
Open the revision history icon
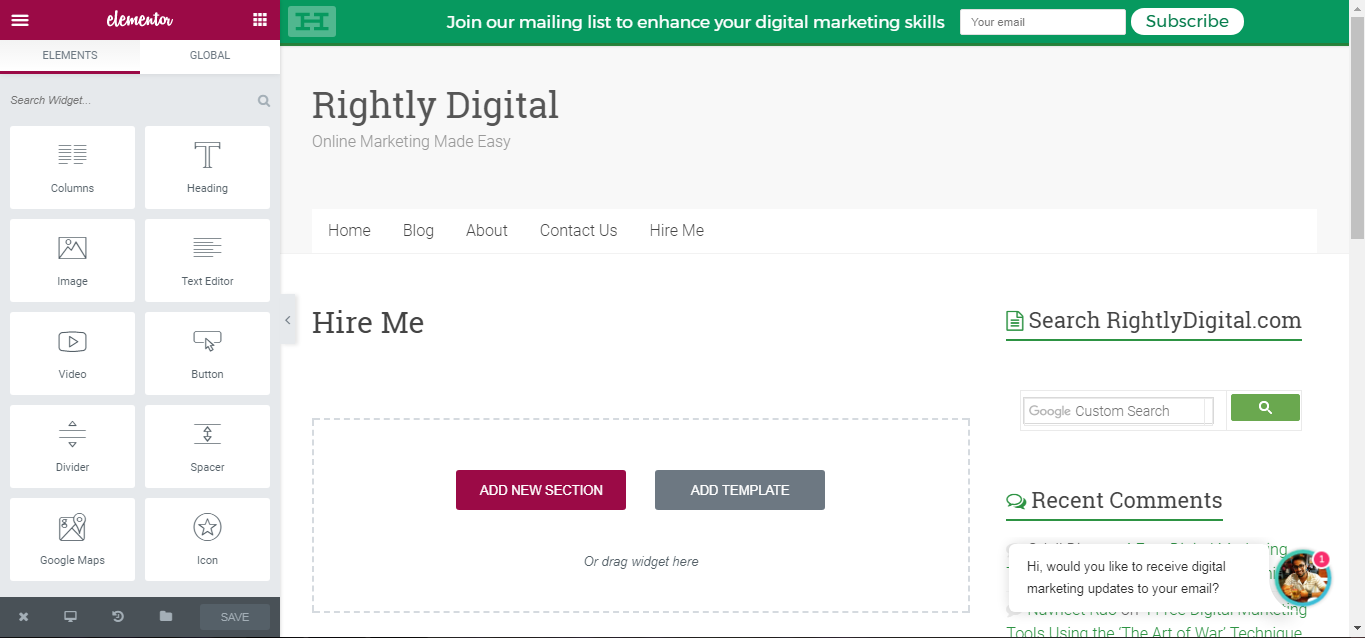coord(118,617)
